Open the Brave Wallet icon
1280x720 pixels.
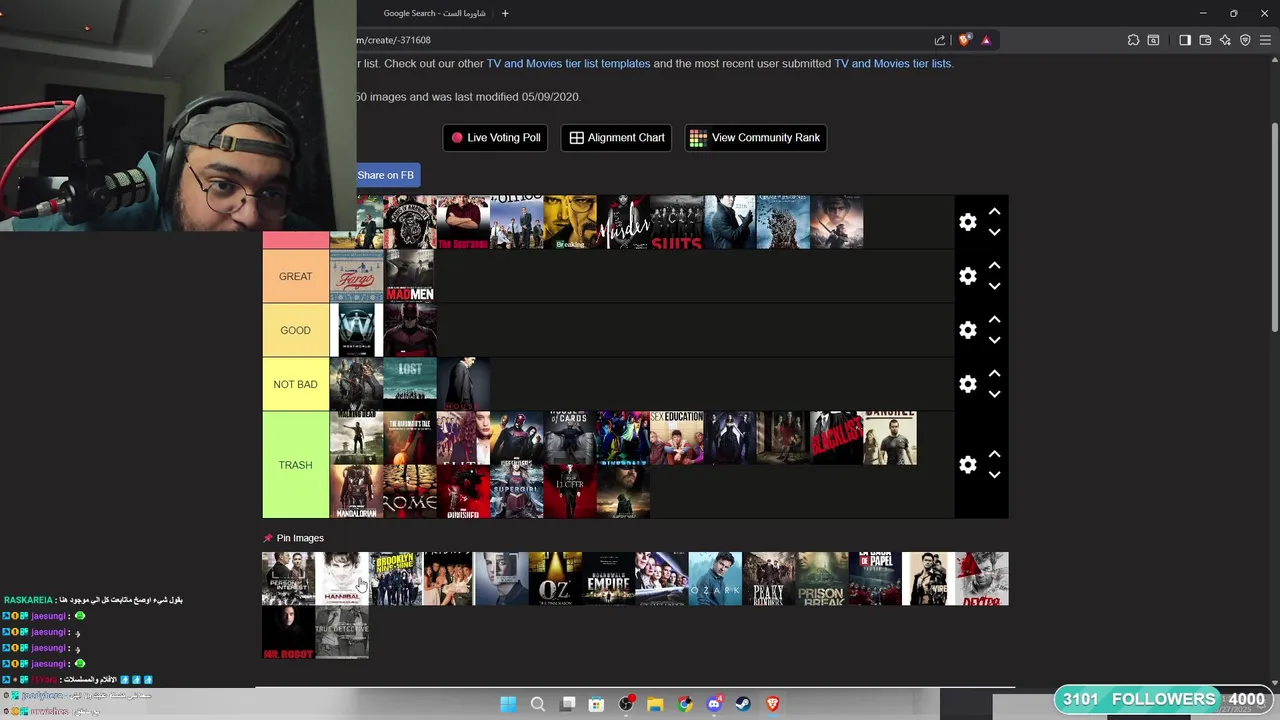pyautogui.click(x=1205, y=40)
